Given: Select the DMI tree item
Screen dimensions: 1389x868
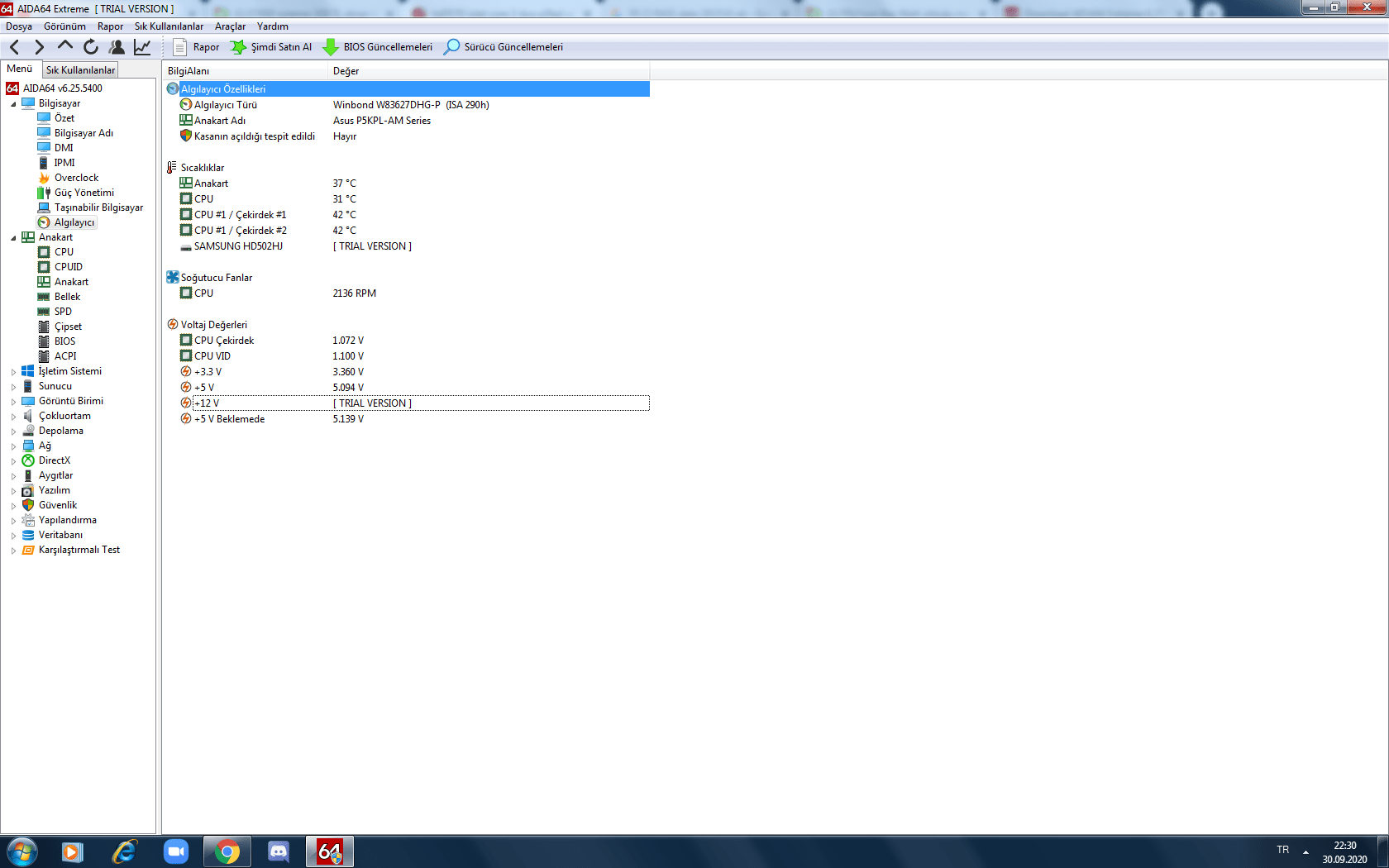Looking at the screenshot, I should point(64,148).
